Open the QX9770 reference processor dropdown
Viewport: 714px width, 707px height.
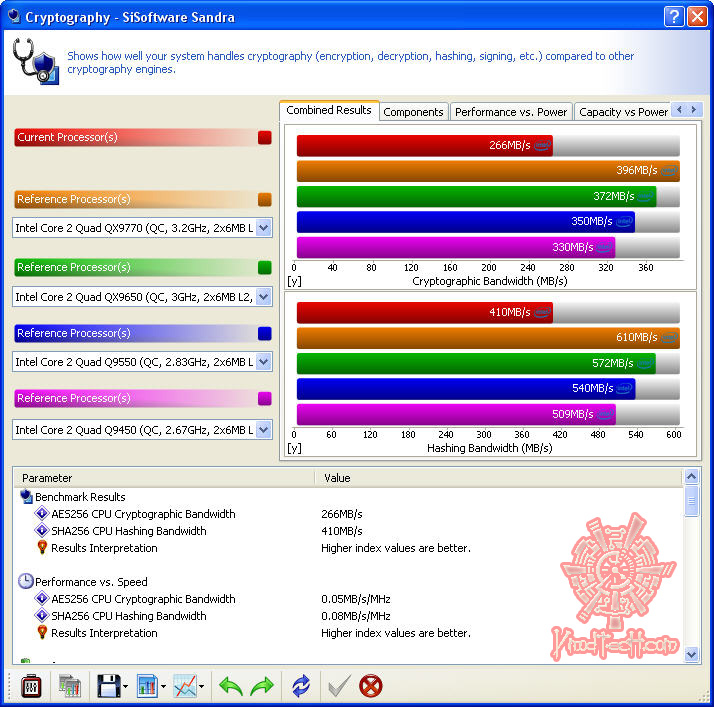[x=264, y=228]
